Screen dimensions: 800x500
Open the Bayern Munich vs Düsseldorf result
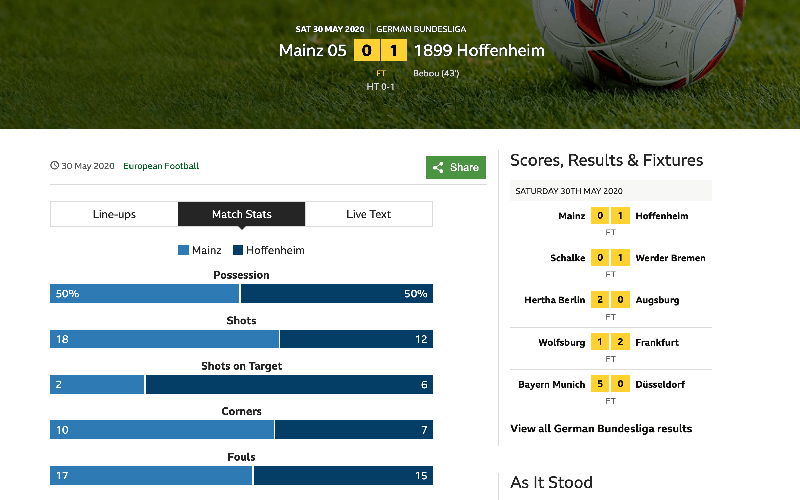pos(611,391)
